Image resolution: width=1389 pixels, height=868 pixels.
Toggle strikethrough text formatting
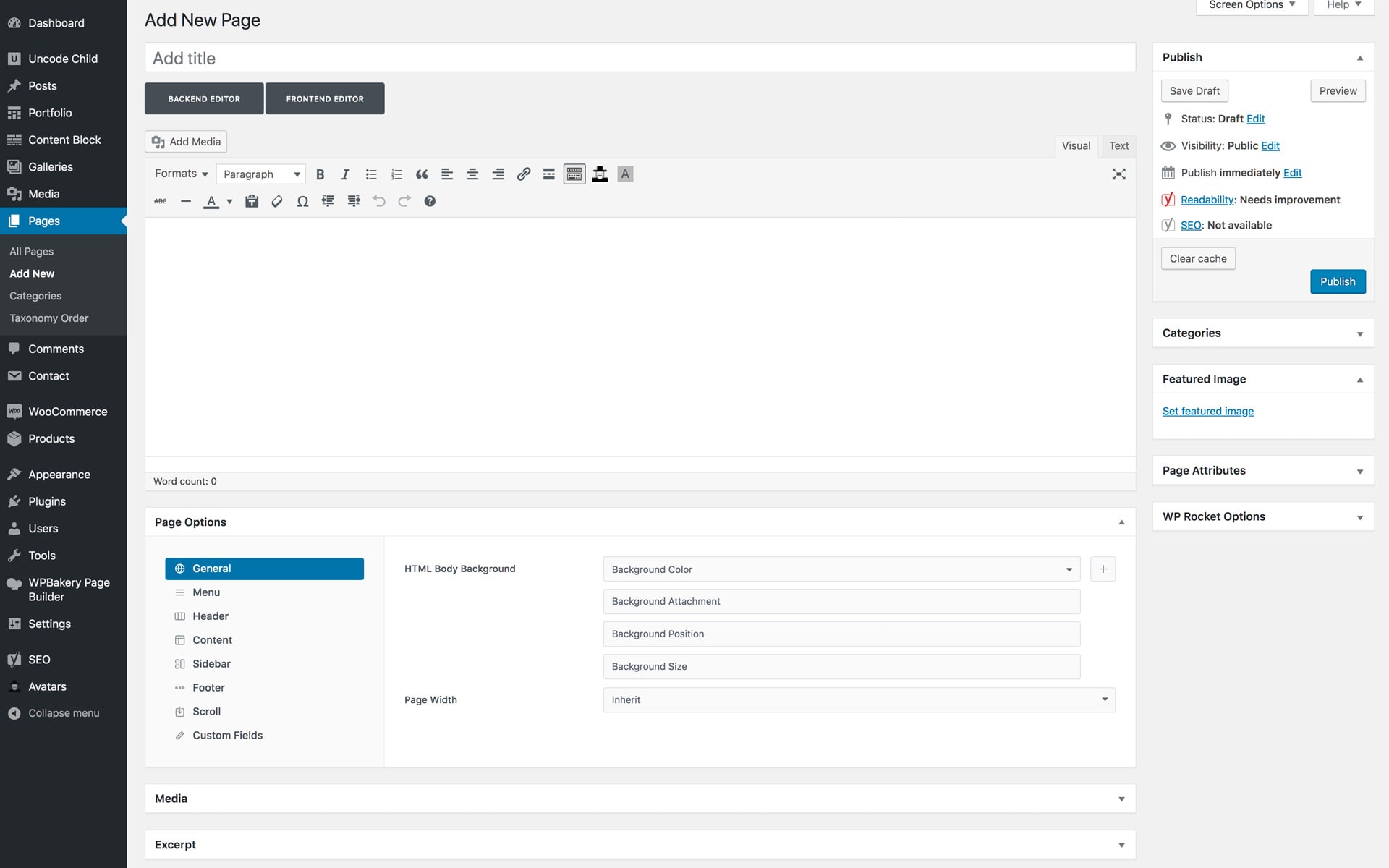click(x=161, y=201)
